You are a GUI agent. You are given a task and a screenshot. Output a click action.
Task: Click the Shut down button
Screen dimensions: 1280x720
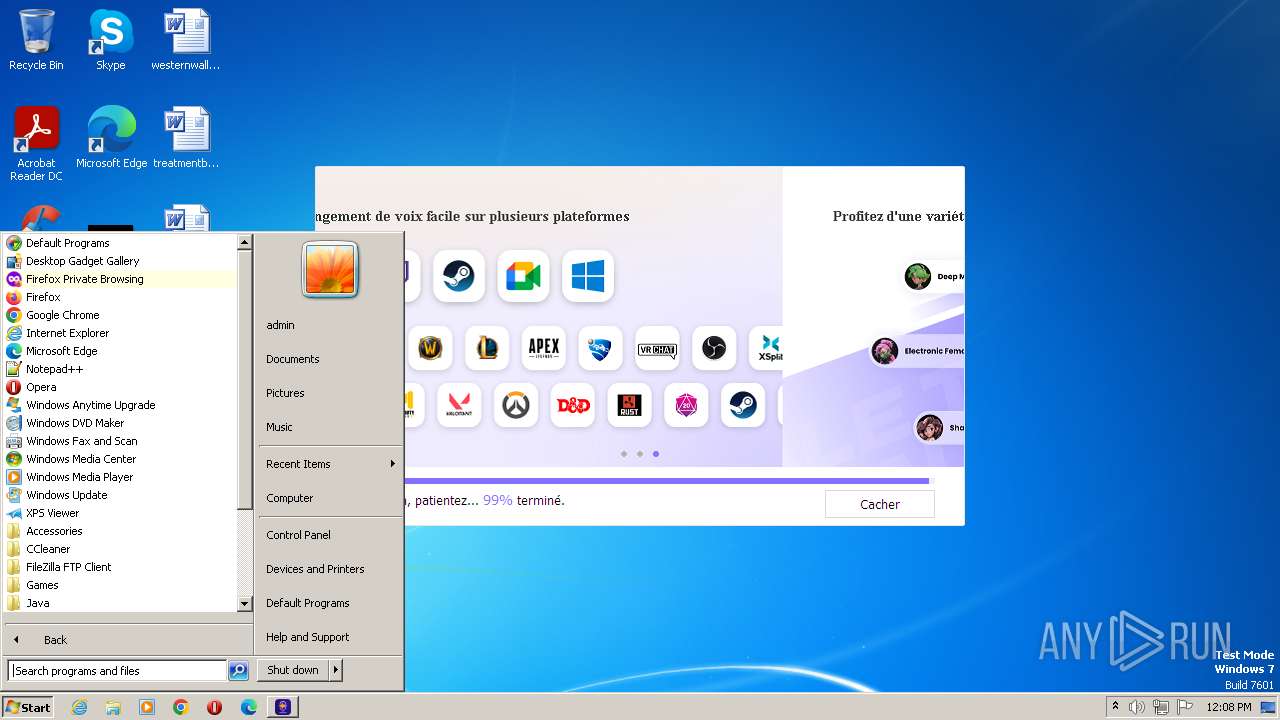pos(293,670)
